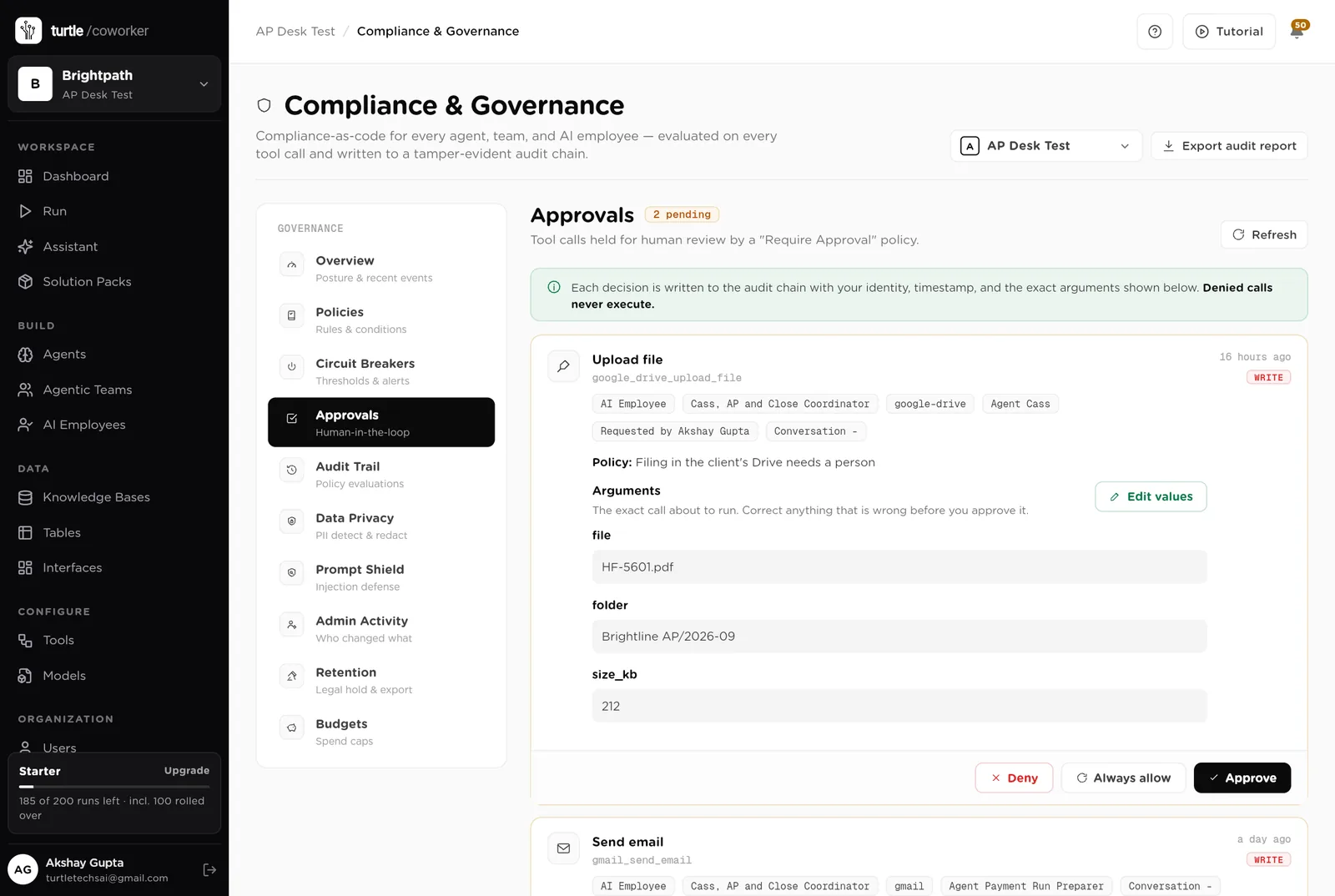Open the notifications bell with badge 50
The height and width of the screenshot is (896, 1335).
1297,30
